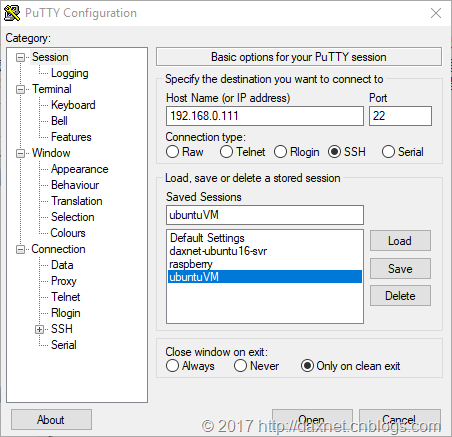Image resolution: width=452 pixels, height=437 pixels.
Task: Choose Serial connection type
Action: [388, 152]
